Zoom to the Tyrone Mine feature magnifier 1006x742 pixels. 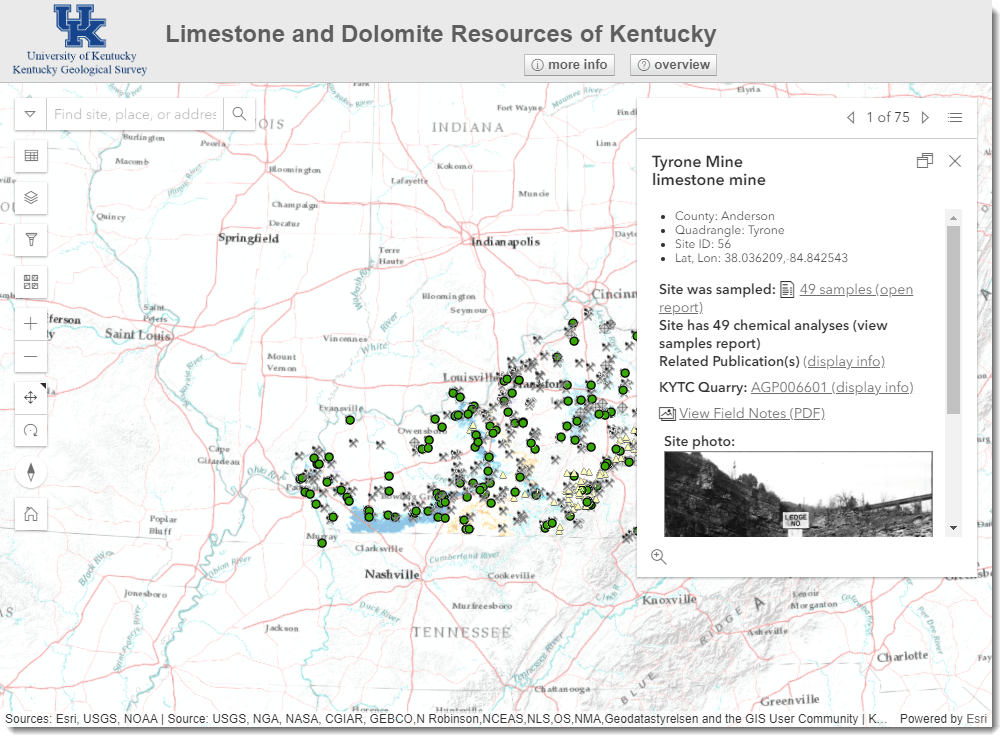point(659,556)
